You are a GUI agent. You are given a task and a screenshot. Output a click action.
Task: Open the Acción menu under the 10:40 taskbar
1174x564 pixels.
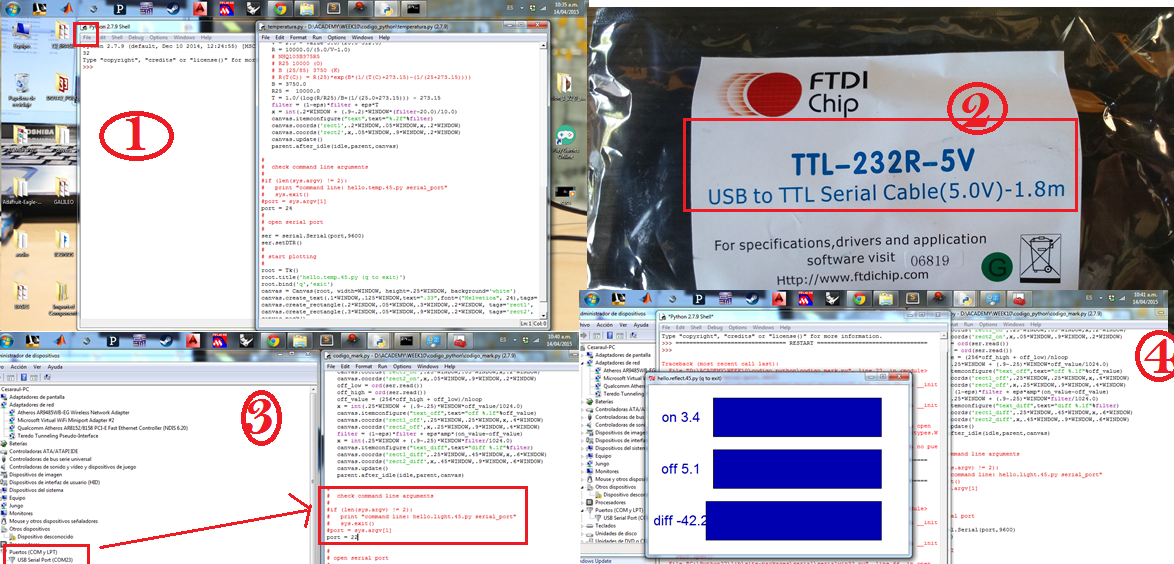(x=18, y=367)
